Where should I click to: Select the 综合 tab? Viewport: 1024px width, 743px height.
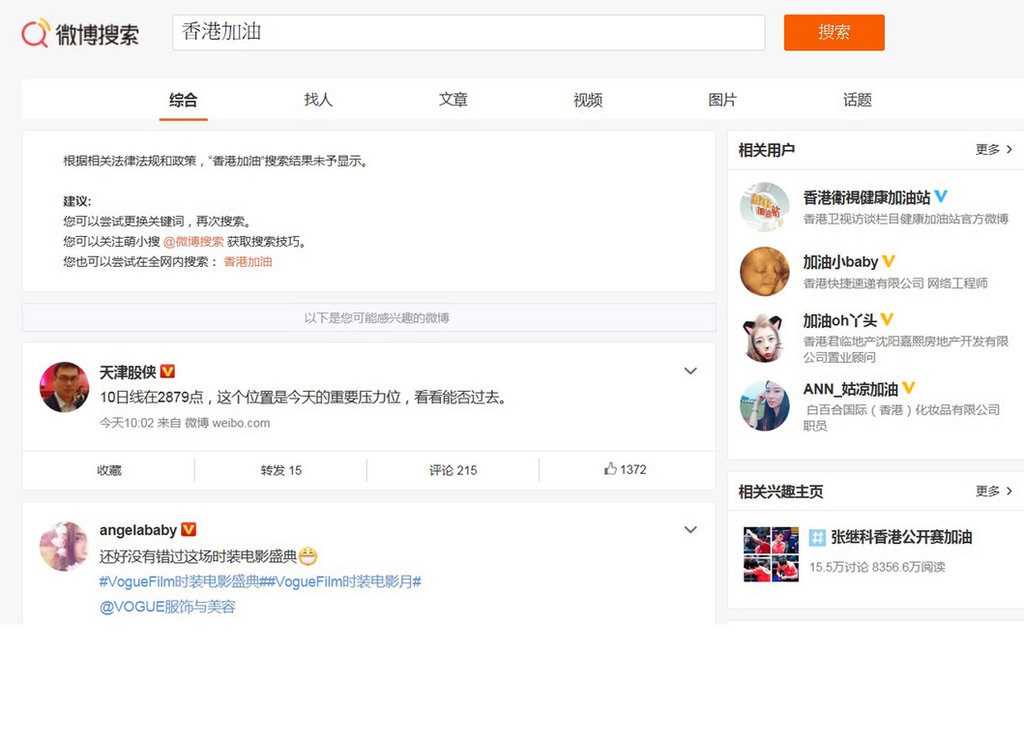click(x=183, y=100)
